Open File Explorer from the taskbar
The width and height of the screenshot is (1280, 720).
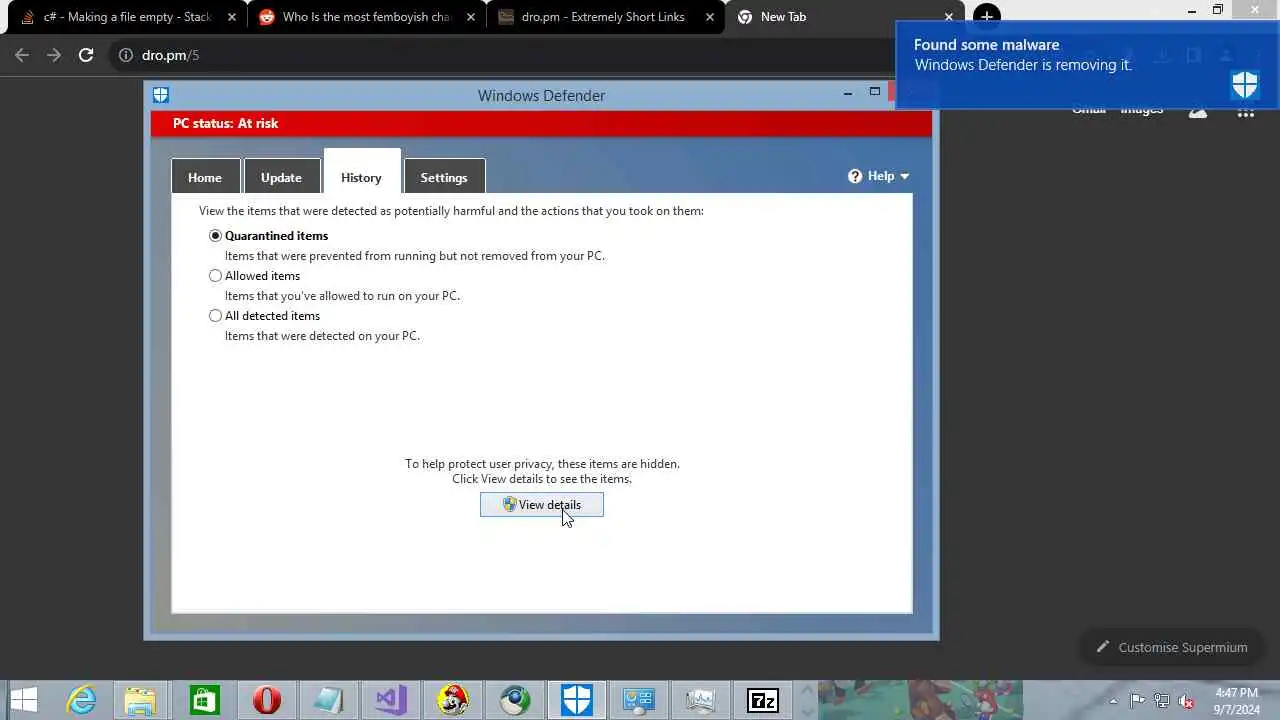click(x=141, y=701)
